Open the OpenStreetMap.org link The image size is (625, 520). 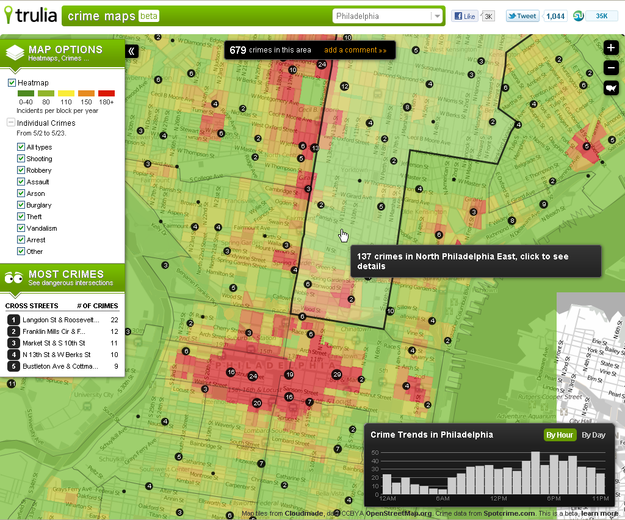pos(399,514)
